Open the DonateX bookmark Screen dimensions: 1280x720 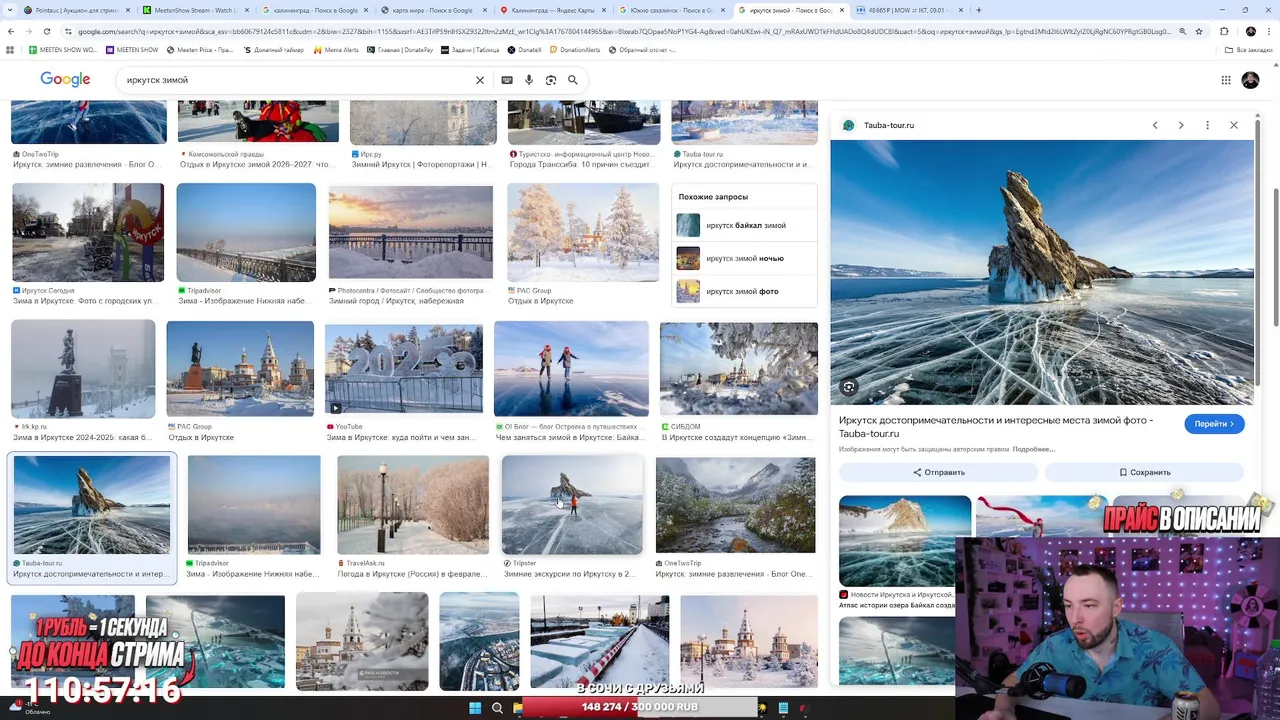click(x=525, y=49)
